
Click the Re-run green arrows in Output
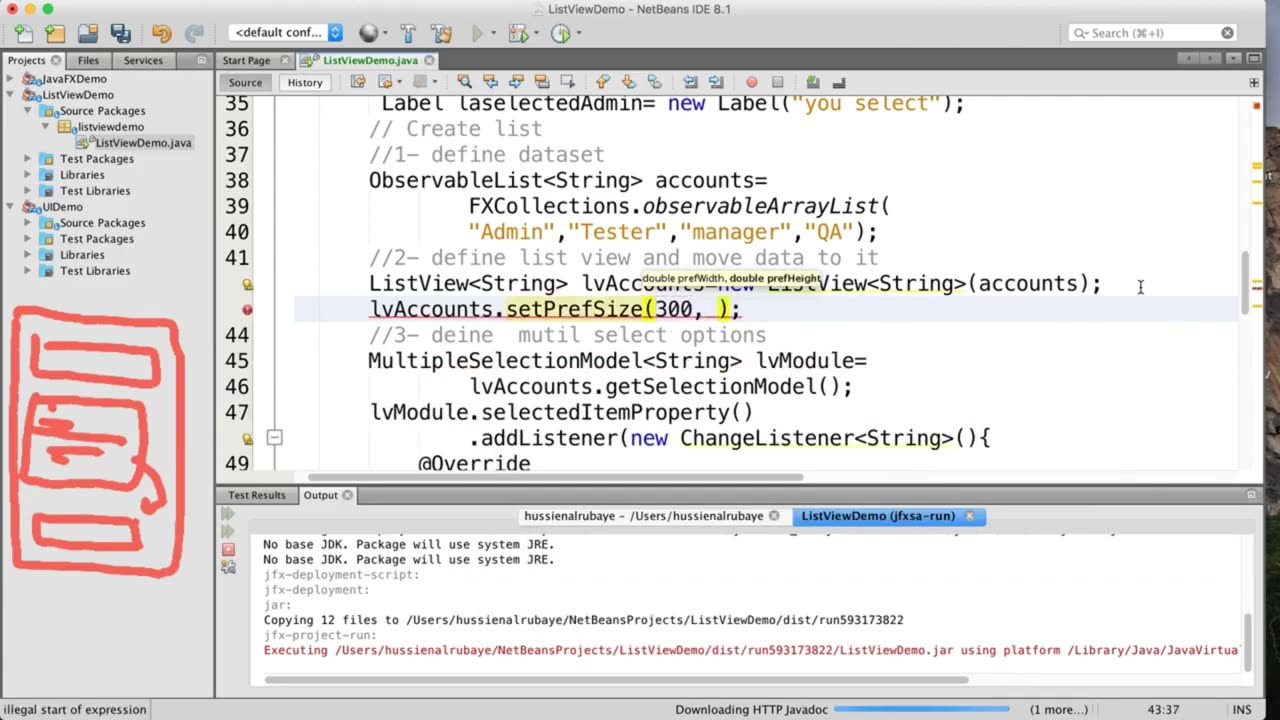click(228, 514)
